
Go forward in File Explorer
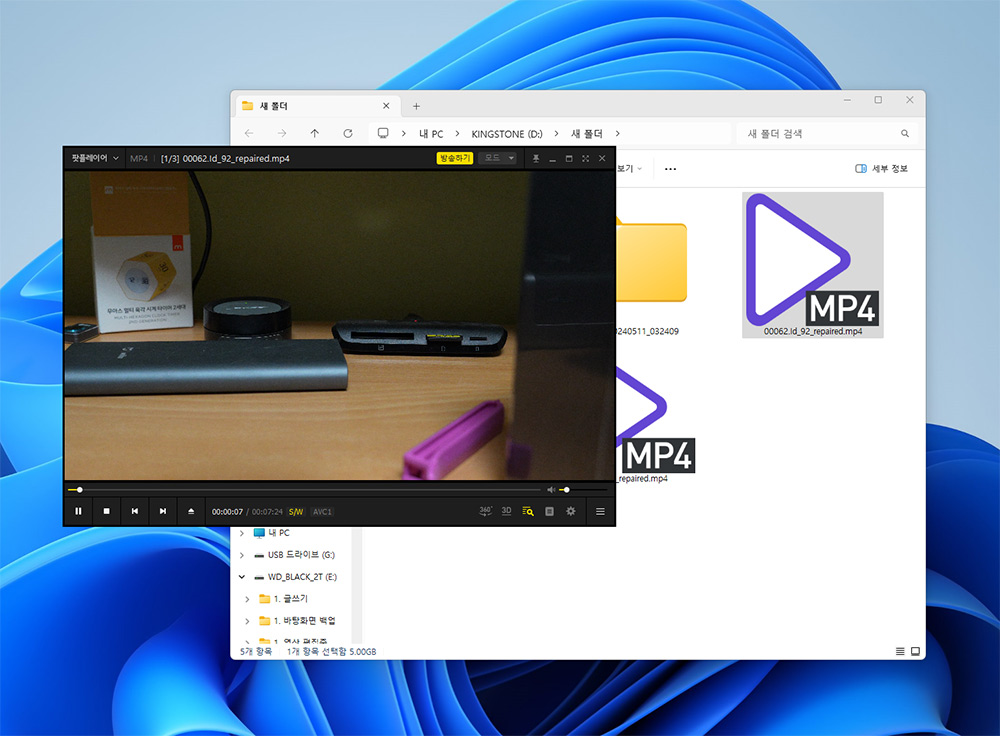(282, 133)
